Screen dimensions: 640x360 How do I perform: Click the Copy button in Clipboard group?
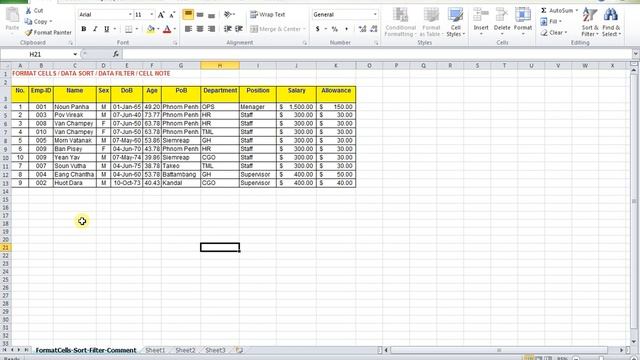(38, 21)
